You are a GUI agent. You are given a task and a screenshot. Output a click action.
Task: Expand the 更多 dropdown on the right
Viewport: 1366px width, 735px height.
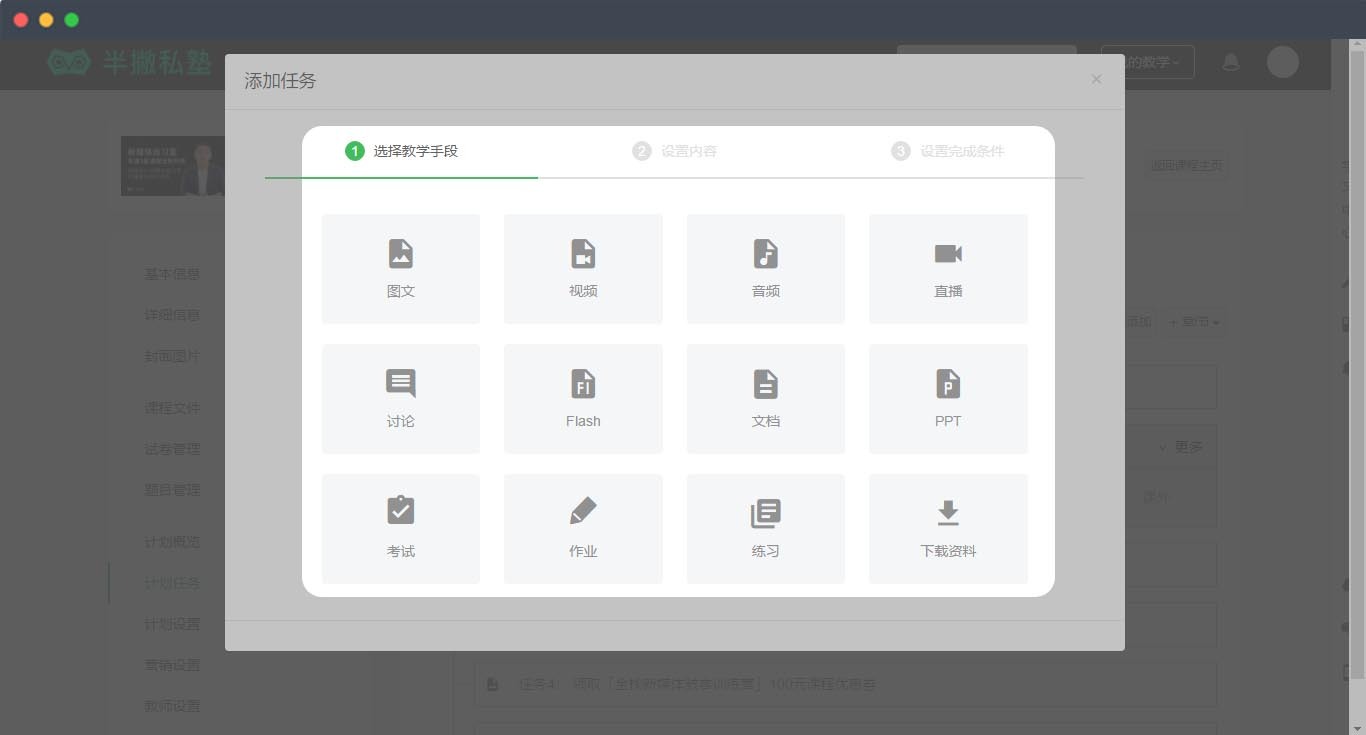1181,447
